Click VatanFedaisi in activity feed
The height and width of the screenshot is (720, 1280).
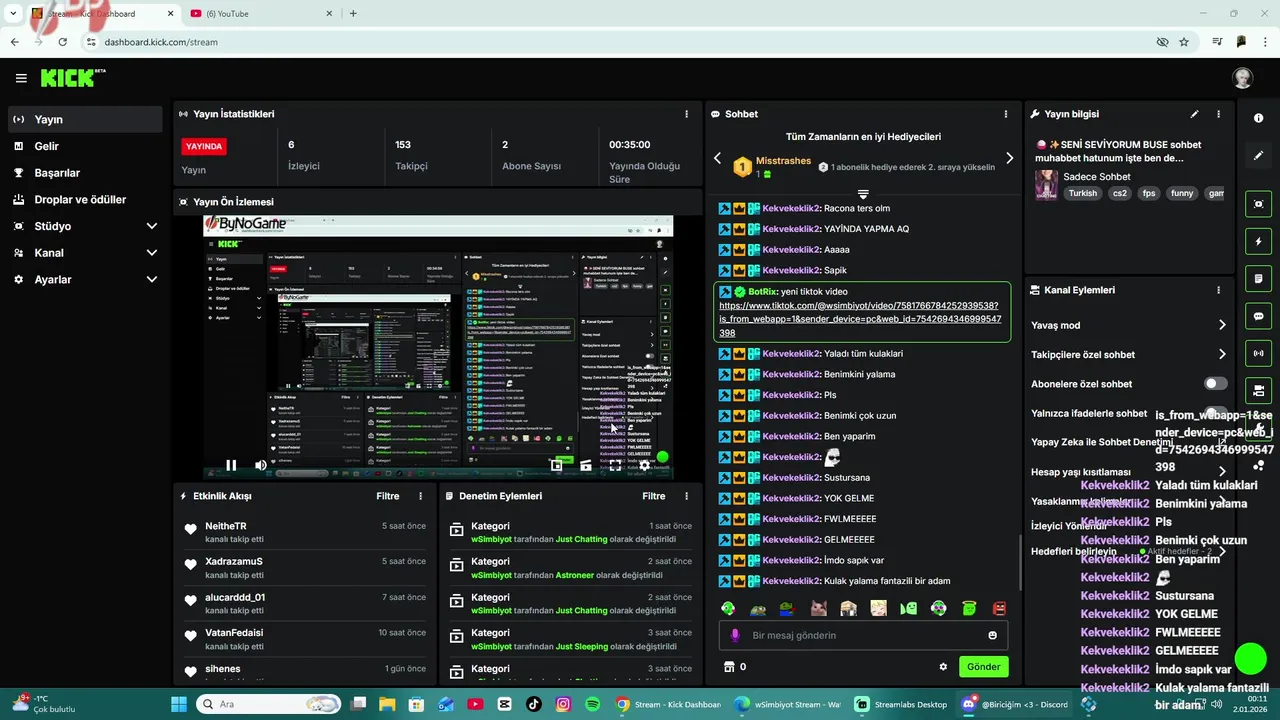click(234, 633)
